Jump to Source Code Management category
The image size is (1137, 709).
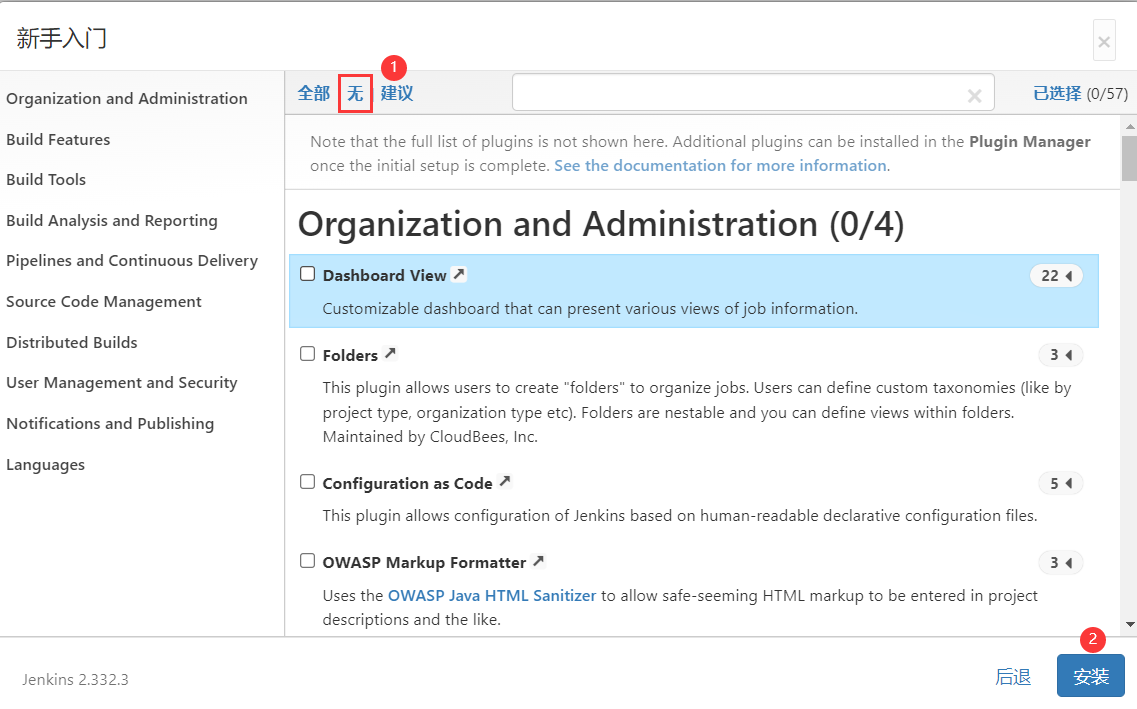tap(104, 302)
